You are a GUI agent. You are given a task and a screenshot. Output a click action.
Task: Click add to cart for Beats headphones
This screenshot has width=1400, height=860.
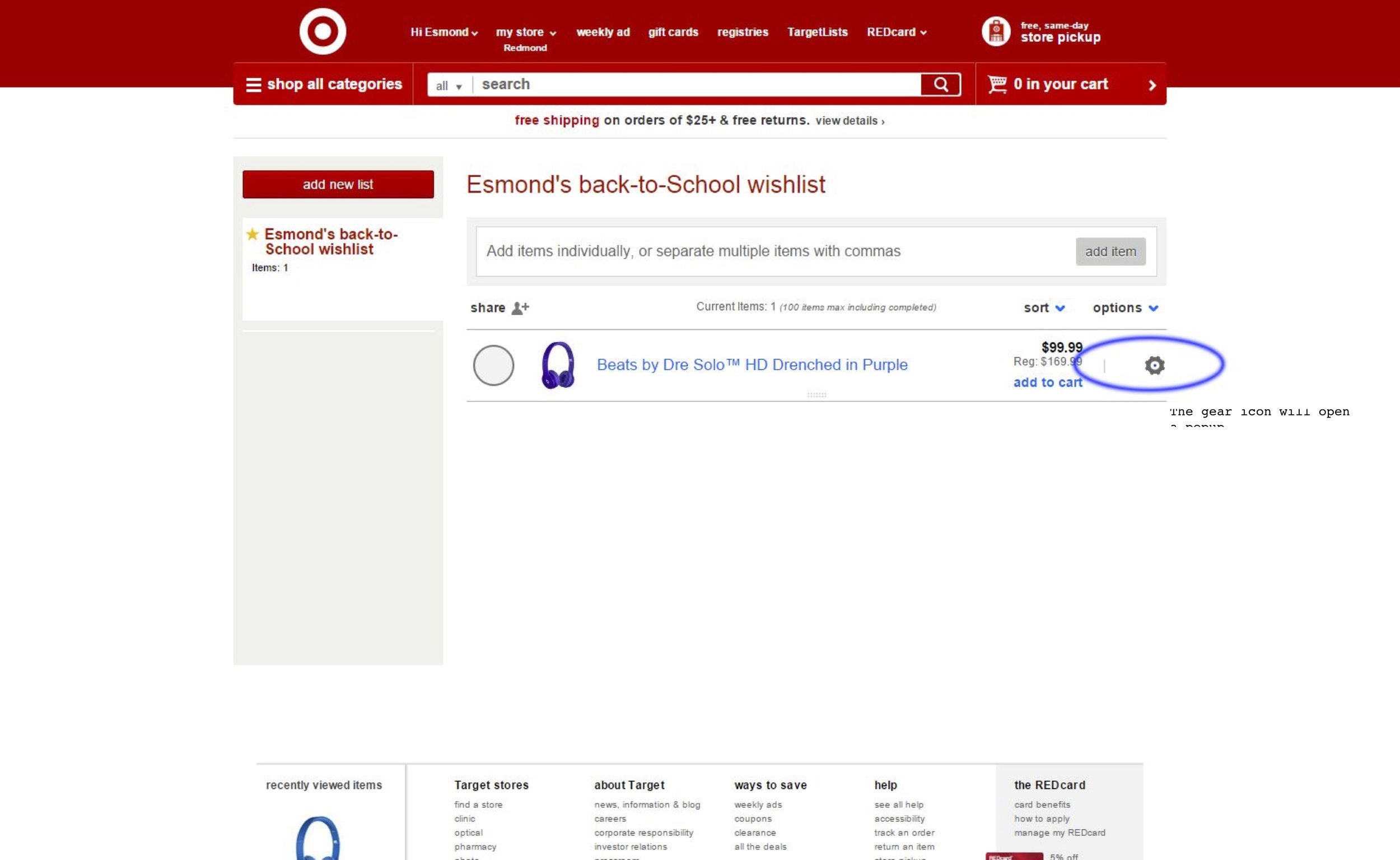(1047, 382)
